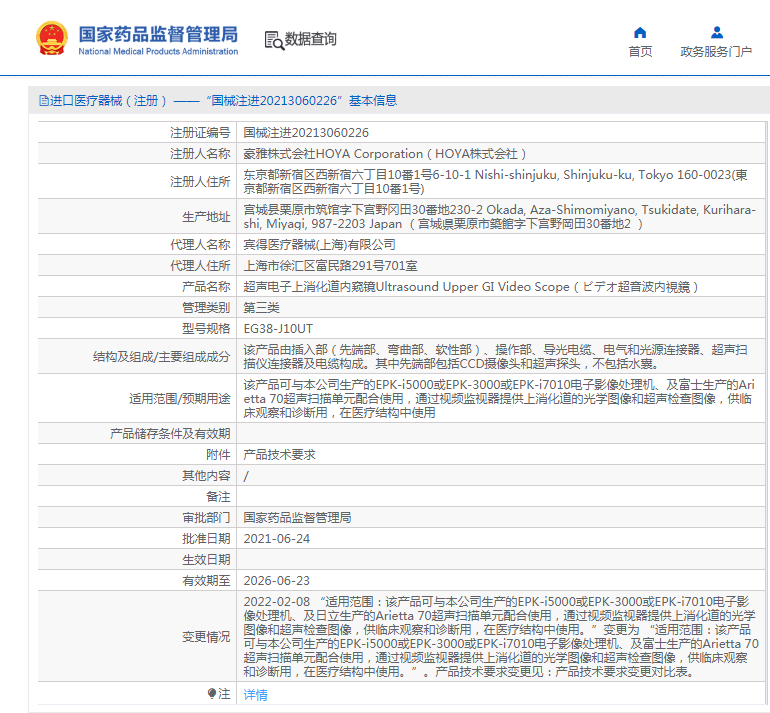Select registration number value 国械注进20213060226

pyautogui.click(x=306, y=132)
